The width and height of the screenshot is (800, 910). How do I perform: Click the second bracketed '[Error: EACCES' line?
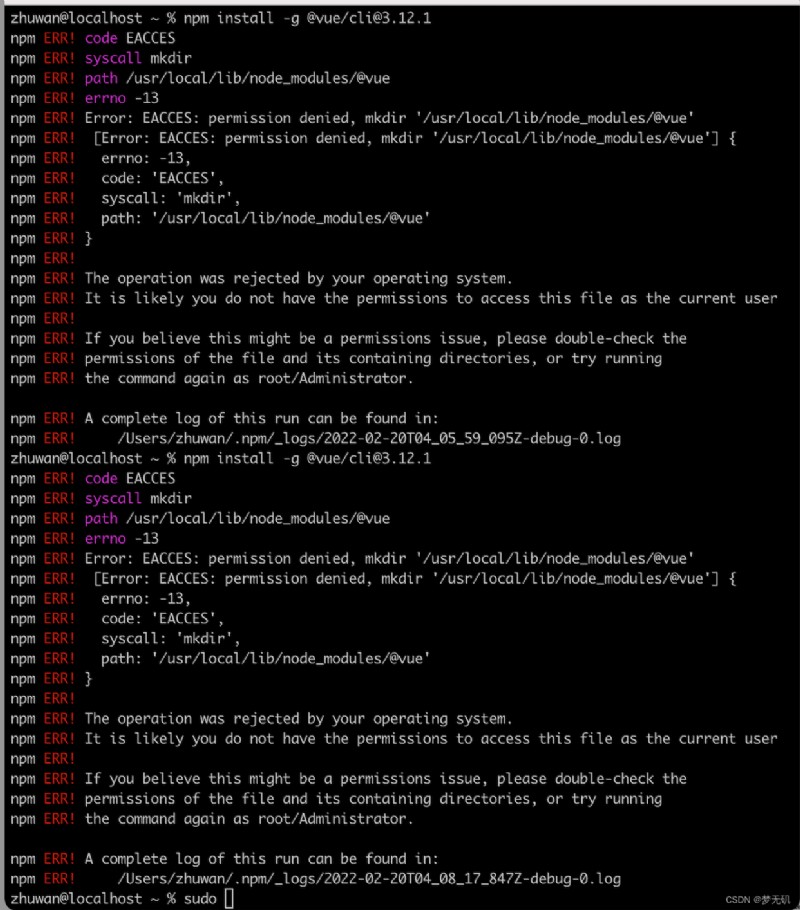(x=415, y=579)
